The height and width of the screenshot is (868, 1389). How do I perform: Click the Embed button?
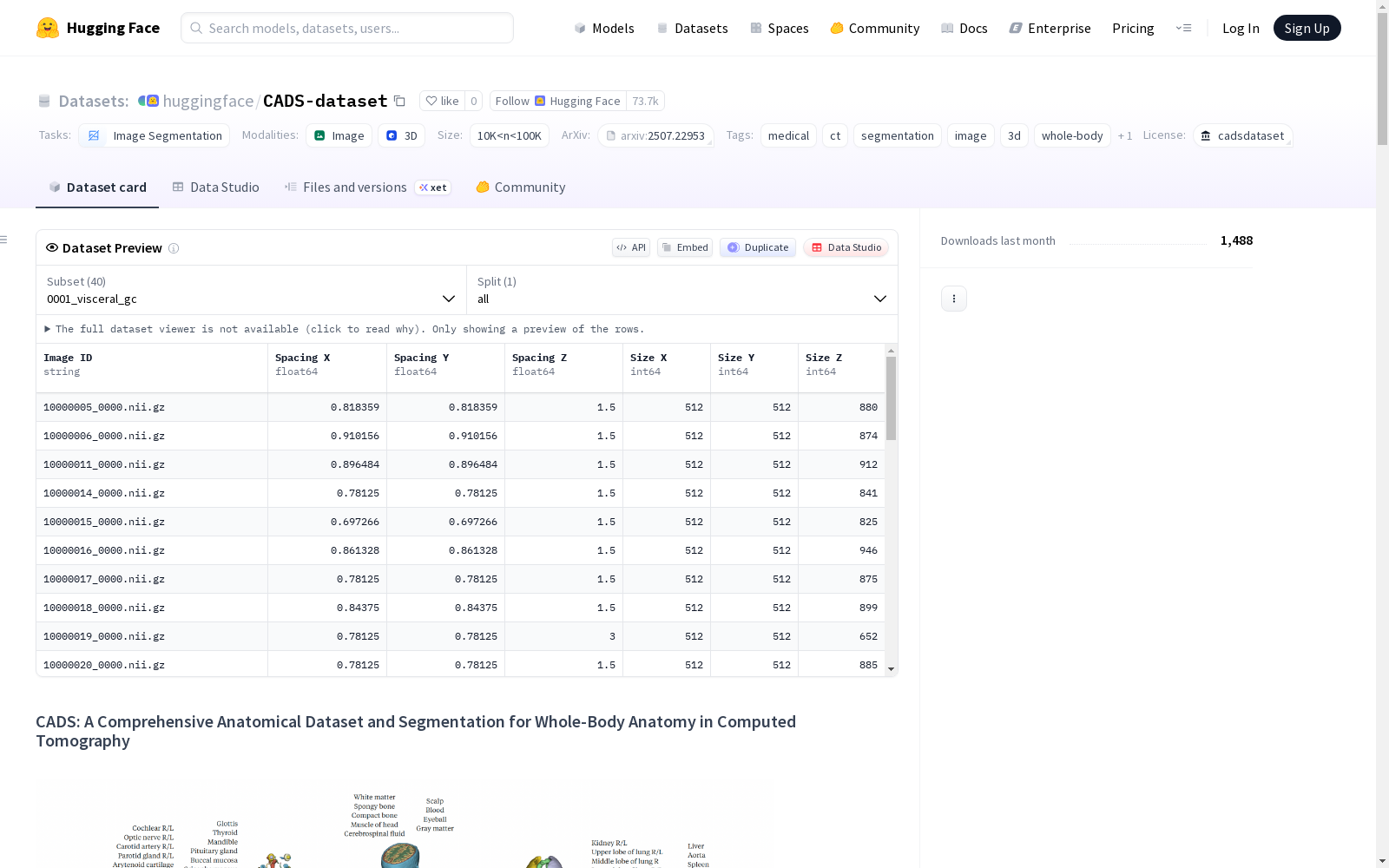tap(685, 247)
